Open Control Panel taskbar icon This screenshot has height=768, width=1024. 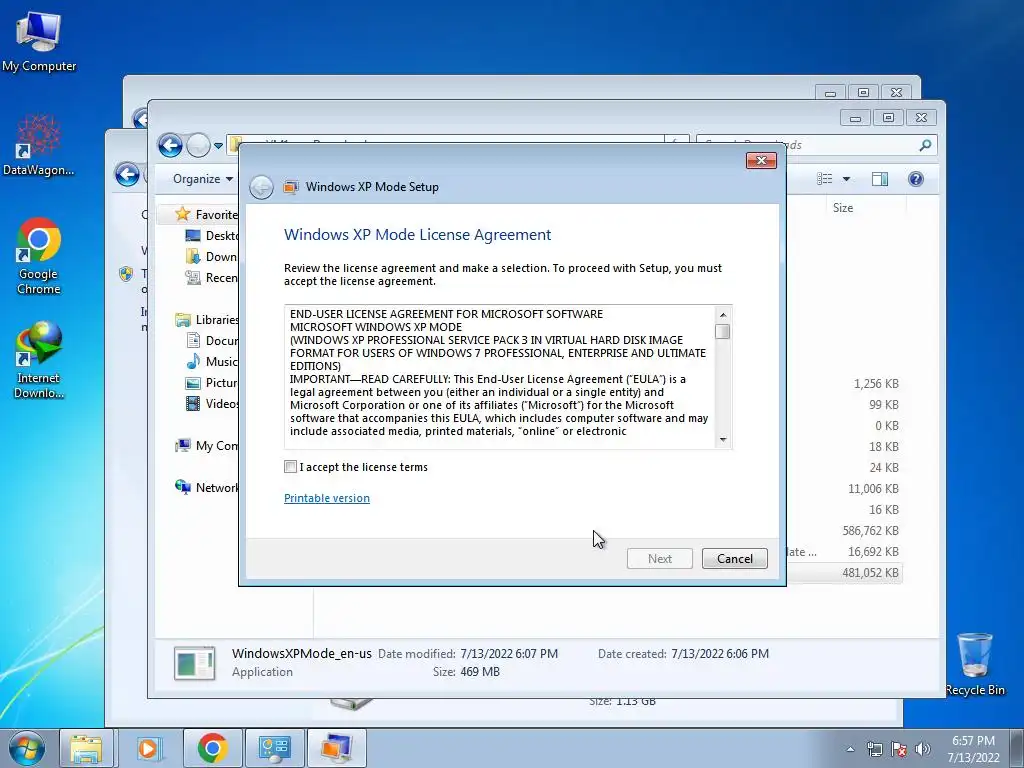coord(274,748)
